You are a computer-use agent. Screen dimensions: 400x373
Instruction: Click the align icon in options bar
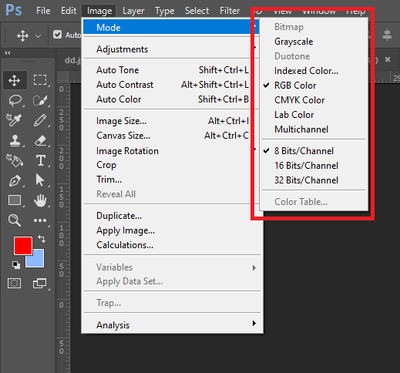[387, 35]
